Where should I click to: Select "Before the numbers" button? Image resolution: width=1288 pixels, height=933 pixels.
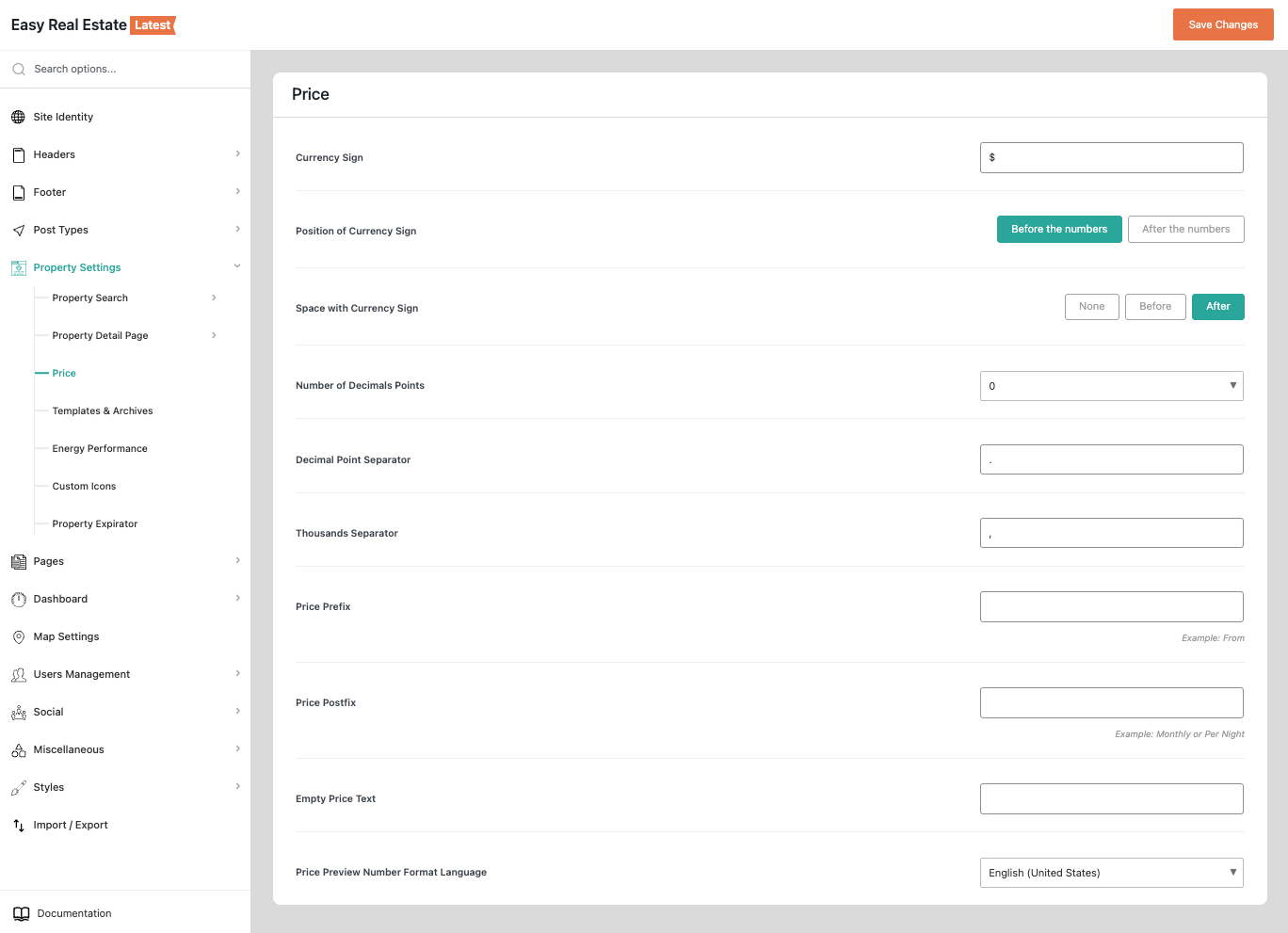pyautogui.click(x=1058, y=229)
